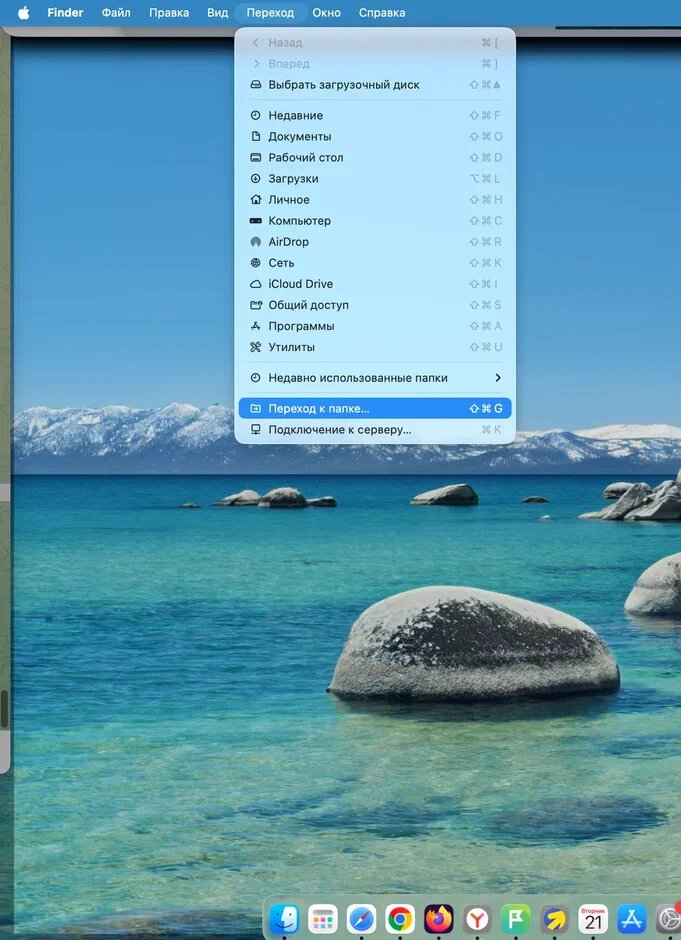The width and height of the screenshot is (681, 940).
Task: Open the green flag app in Dock
Action: [516, 919]
